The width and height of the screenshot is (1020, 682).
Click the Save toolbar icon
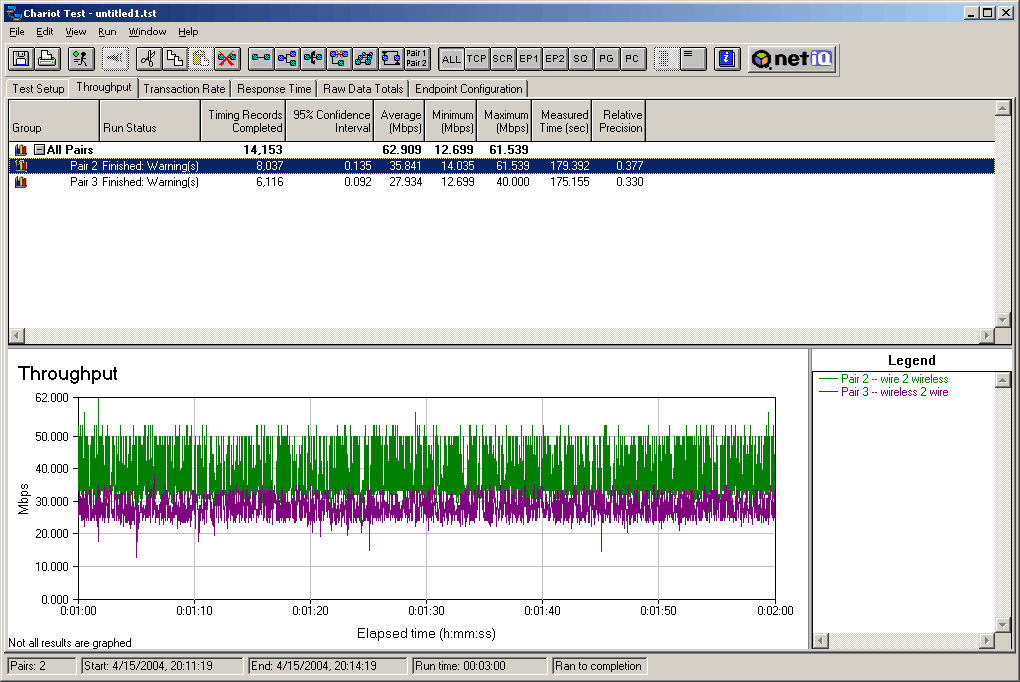[21, 59]
